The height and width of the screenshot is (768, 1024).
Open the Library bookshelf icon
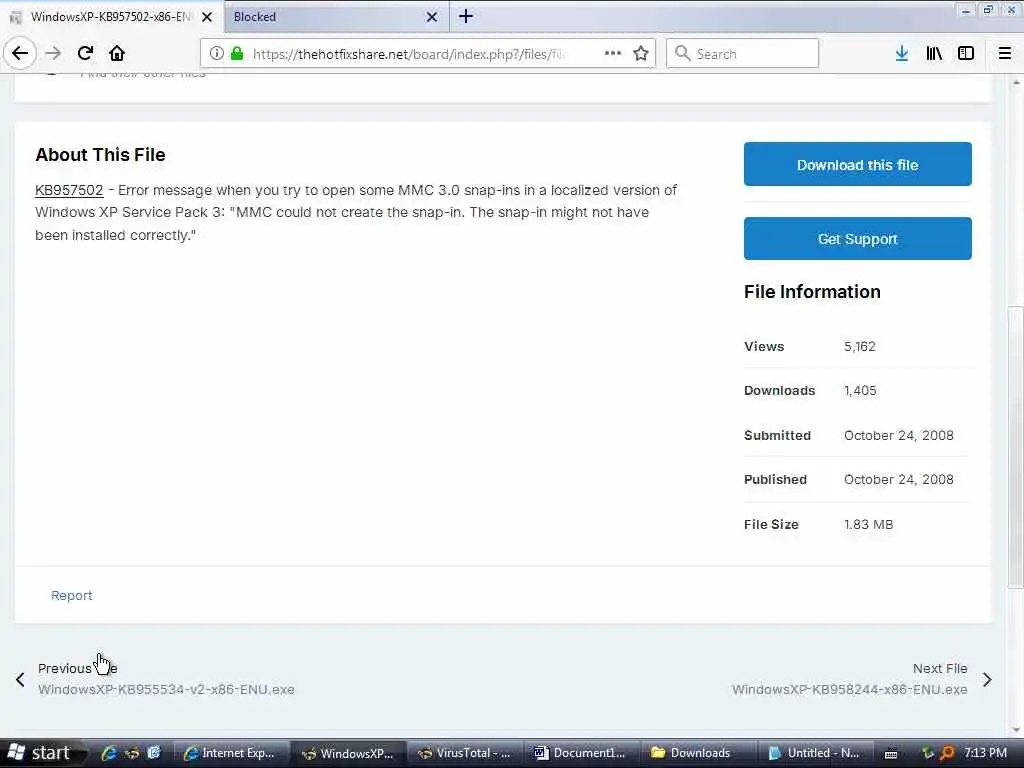click(934, 54)
